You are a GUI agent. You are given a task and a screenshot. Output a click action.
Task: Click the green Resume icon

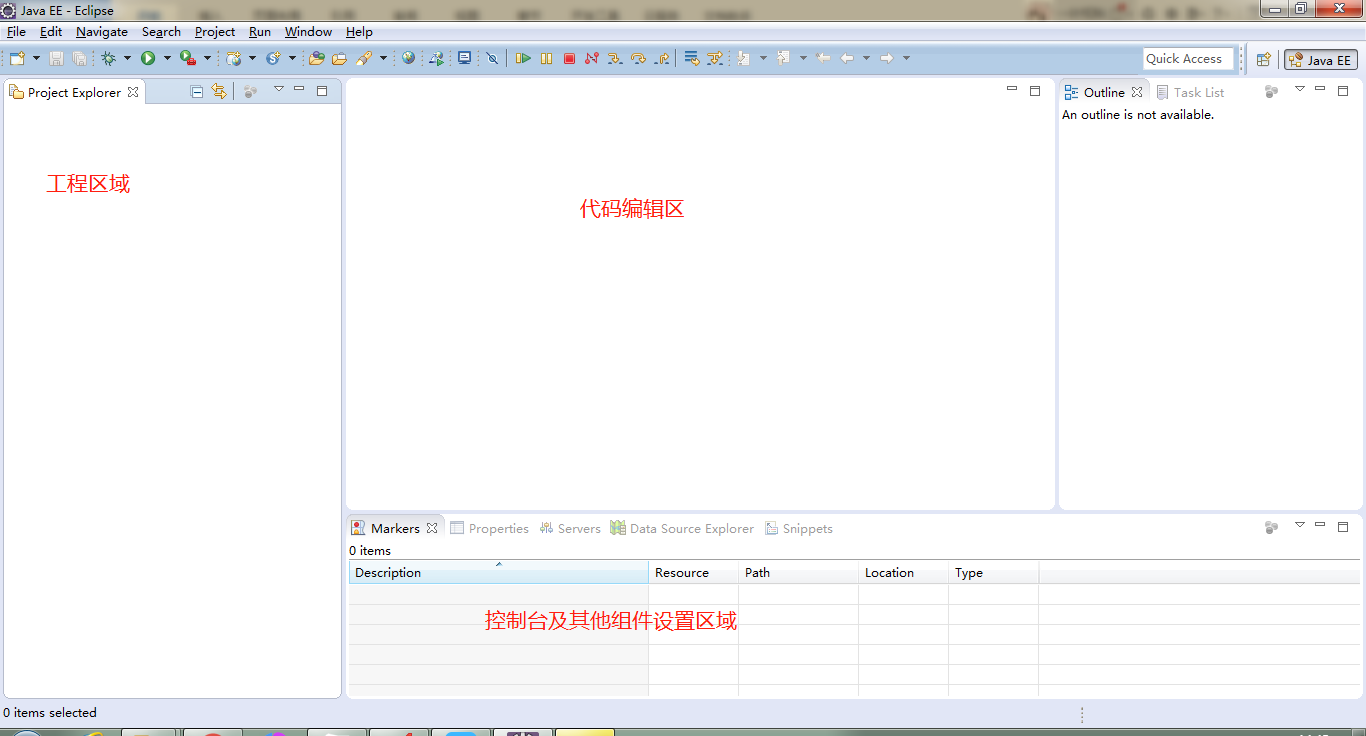pos(523,58)
